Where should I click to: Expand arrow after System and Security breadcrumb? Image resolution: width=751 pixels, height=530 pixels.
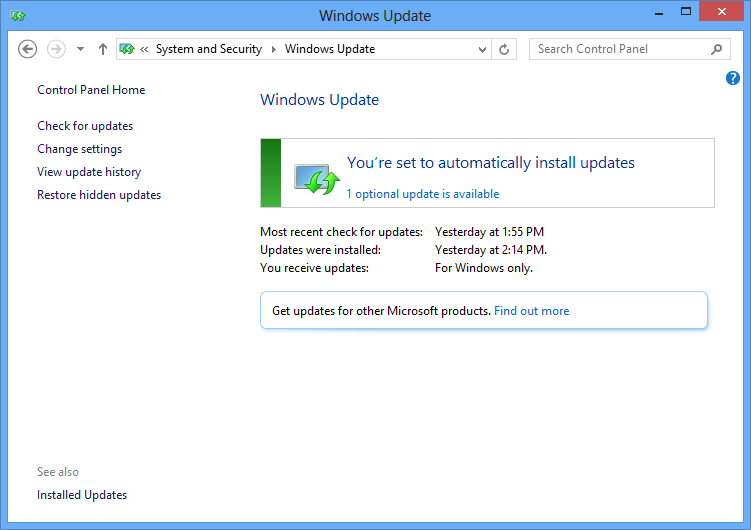(x=274, y=49)
